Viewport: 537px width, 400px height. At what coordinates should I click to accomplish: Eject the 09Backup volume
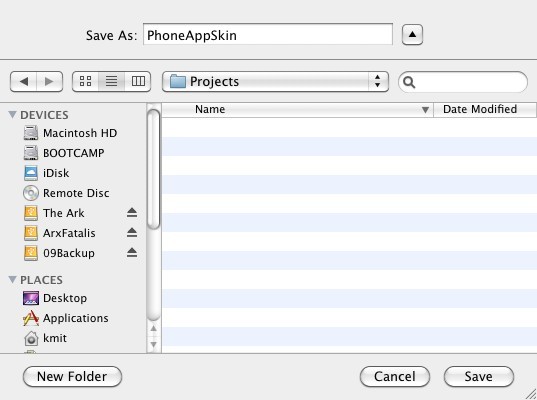pos(132,253)
